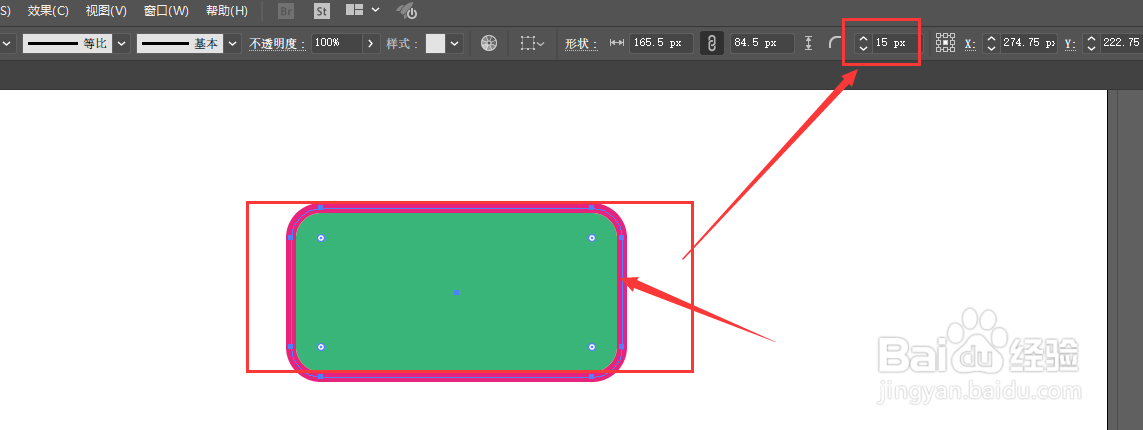Open the 形状 shape properties link
The image size is (1143, 430).
coord(581,44)
